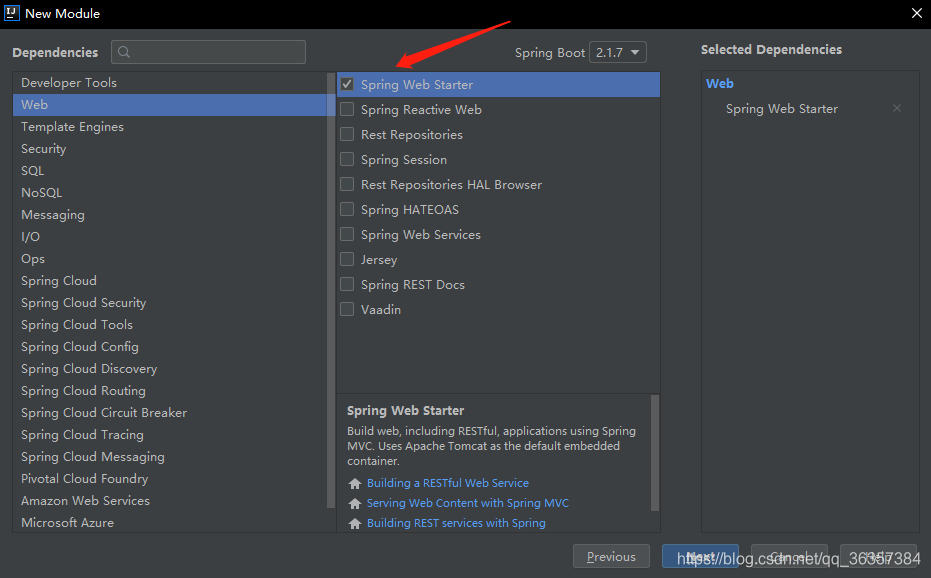Open Serving Web Content with Spring MVC link
931x578 pixels.
[467, 503]
